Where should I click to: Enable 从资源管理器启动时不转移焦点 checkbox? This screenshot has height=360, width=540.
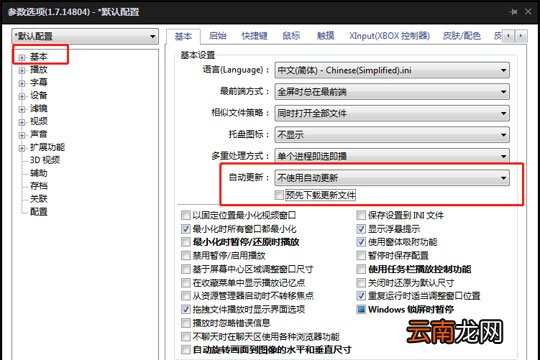pos(186,296)
